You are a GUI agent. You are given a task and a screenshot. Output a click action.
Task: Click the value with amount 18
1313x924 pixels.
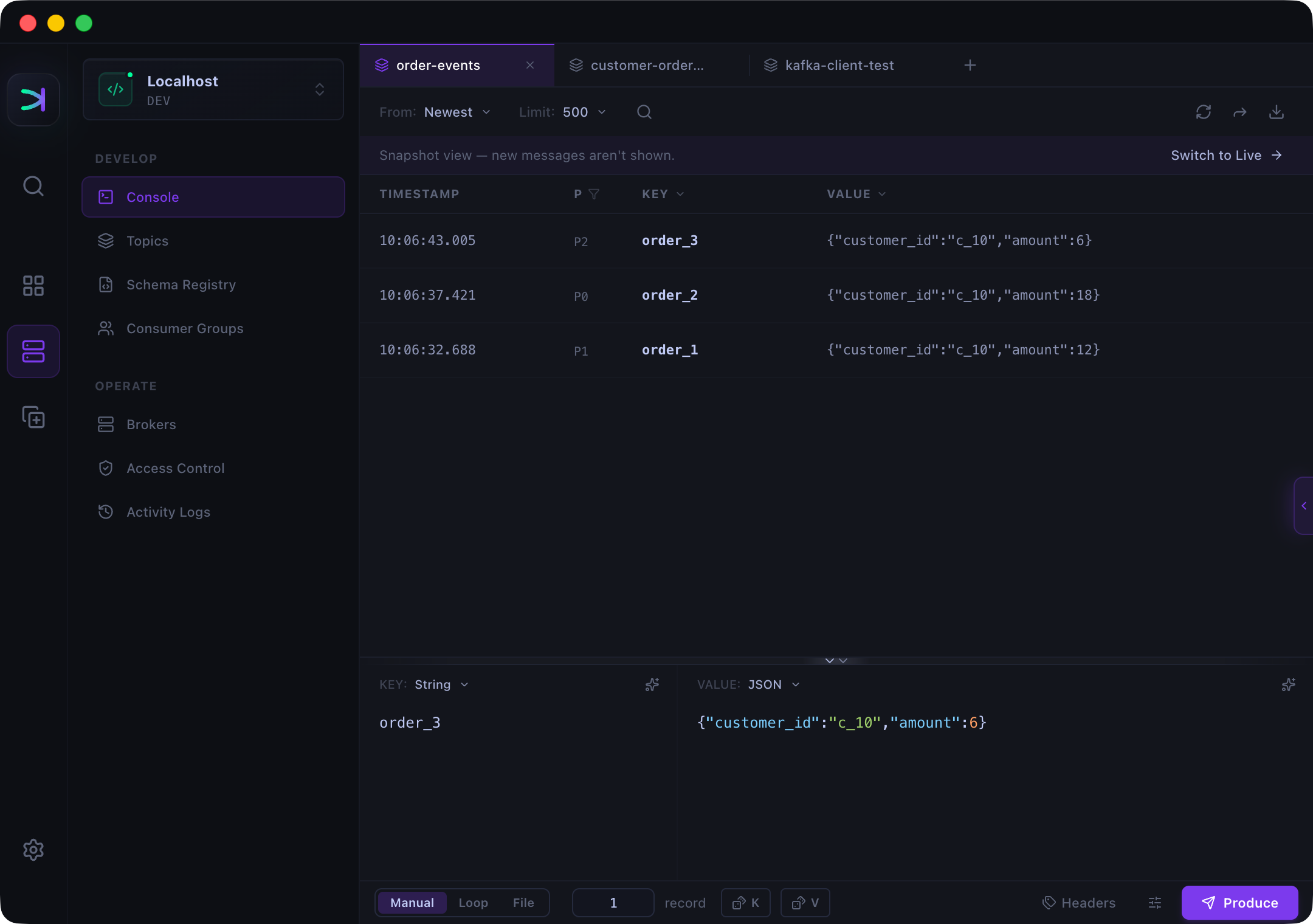963,295
